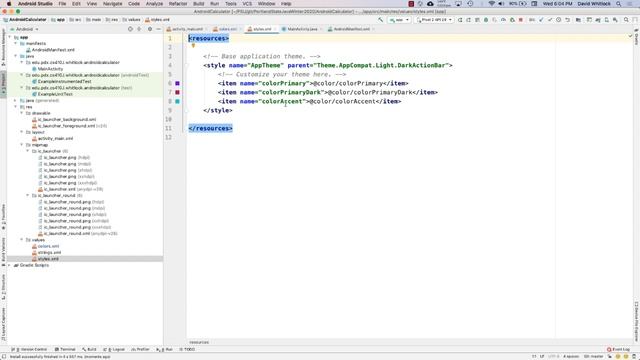Open the VCS menu
The height and width of the screenshot is (360, 640).
pyautogui.click(x=247, y=4)
